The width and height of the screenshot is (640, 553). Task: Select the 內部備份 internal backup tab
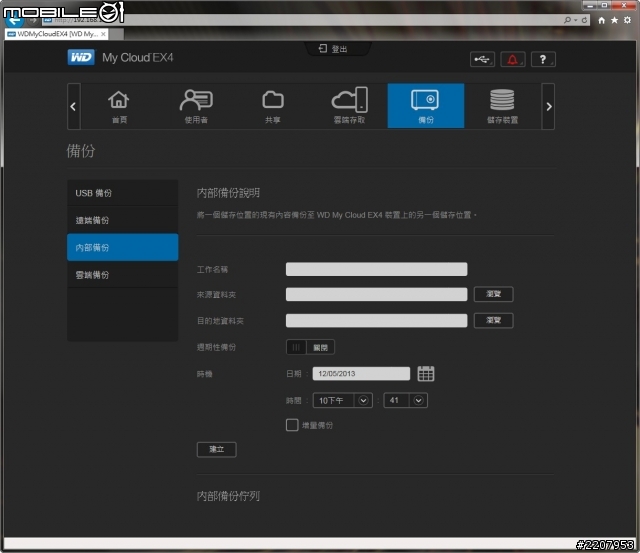[122, 247]
